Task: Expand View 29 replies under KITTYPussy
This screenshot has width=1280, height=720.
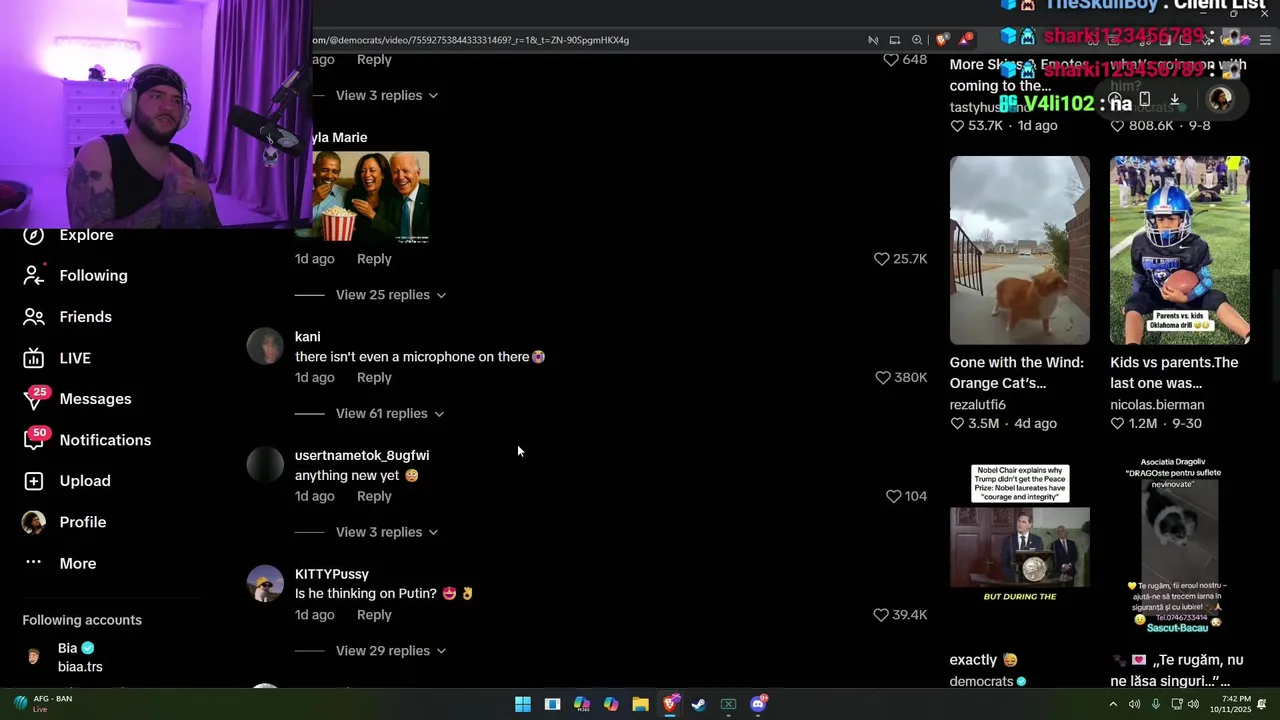Action: (391, 651)
